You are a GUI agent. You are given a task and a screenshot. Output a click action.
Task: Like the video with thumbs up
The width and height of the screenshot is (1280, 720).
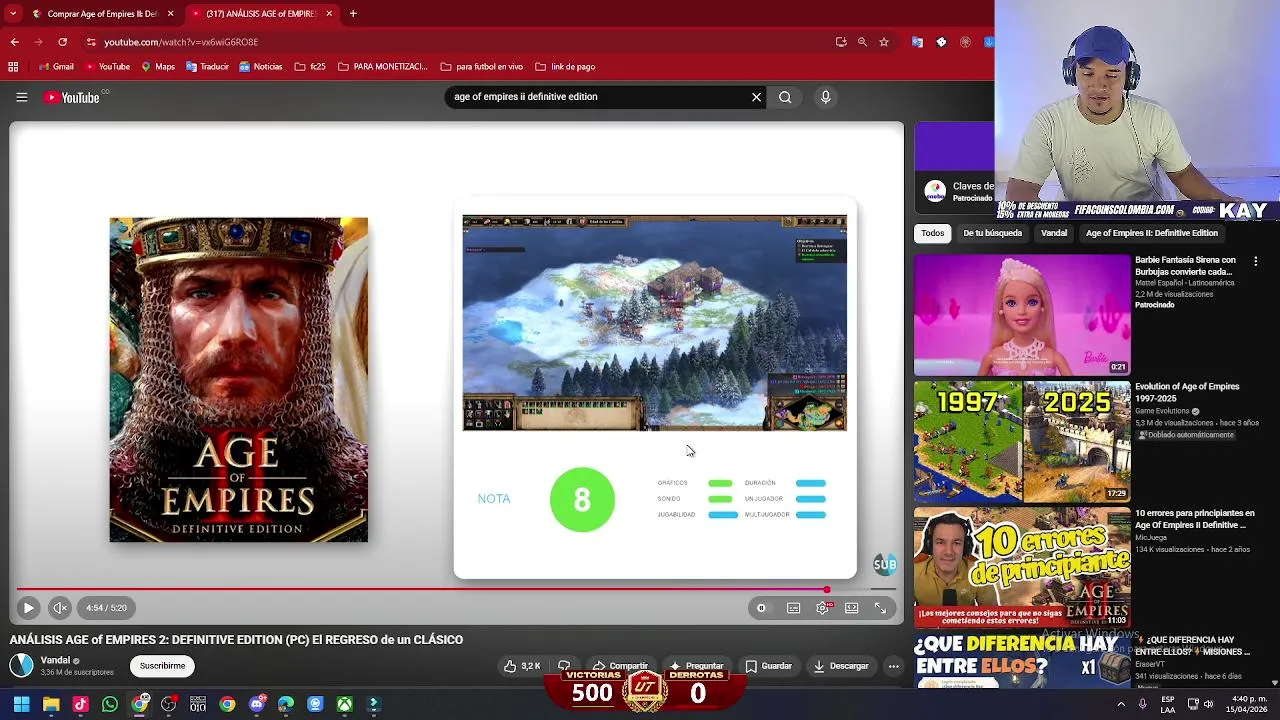pyautogui.click(x=522, y=666)
